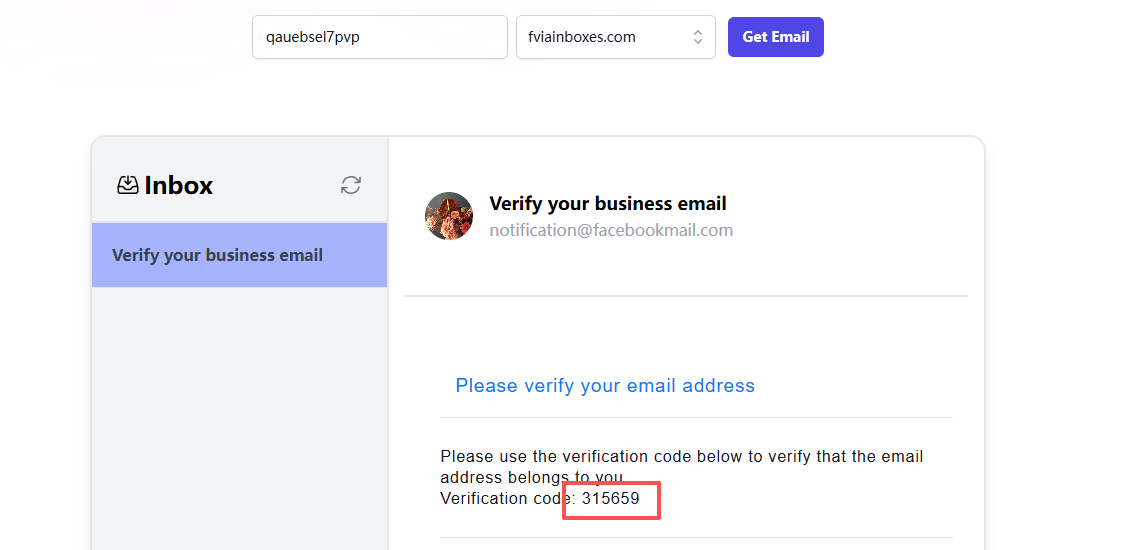Viewport: 1134px width, 550px height.
Task: Click the up-down arrows on domain selector
Action: click(698, 37)
